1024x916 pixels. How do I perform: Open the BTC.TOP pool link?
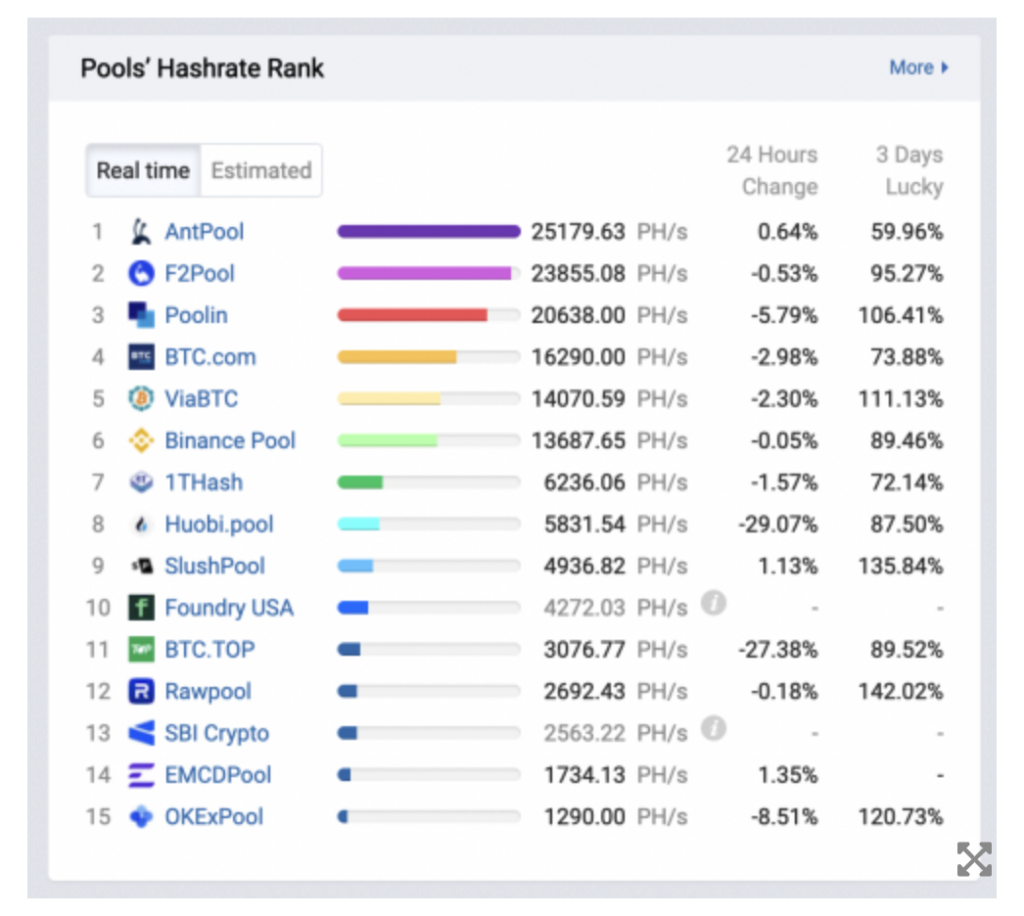[x=210, y=650]
